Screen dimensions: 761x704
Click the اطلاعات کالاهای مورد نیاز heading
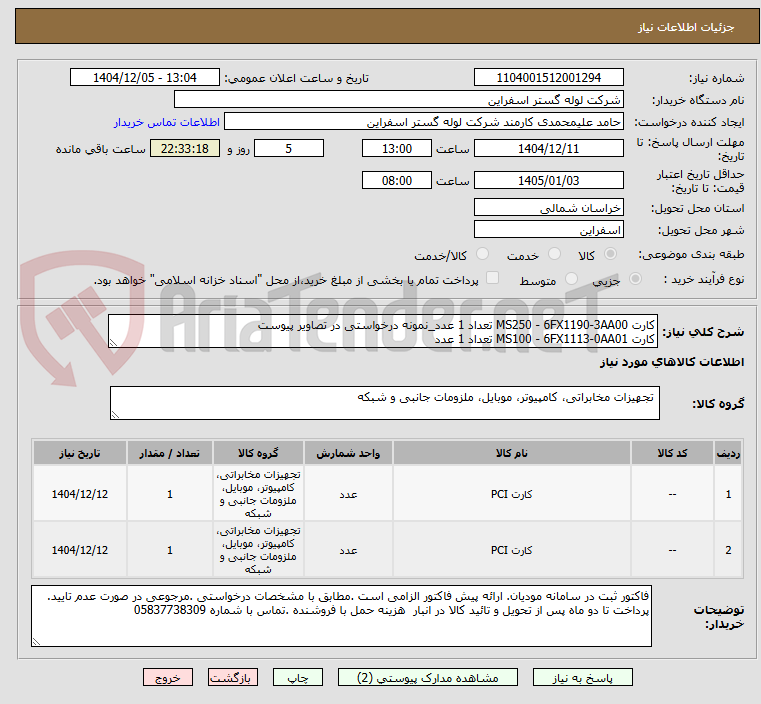coord(672,362)
